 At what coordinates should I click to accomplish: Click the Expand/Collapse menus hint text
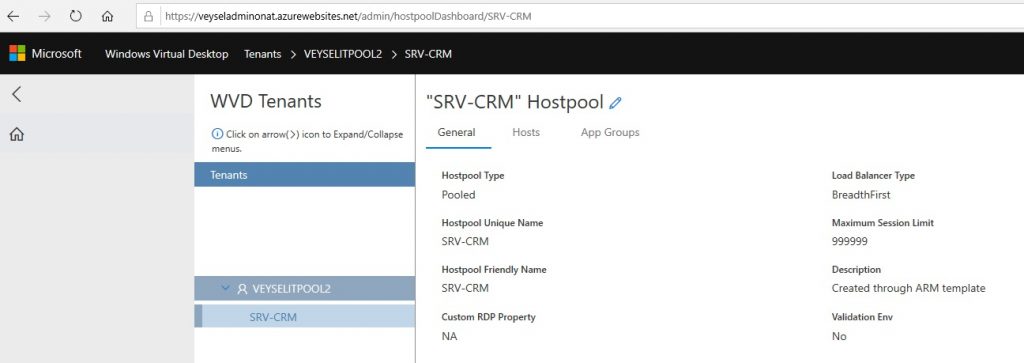(308, 141)
